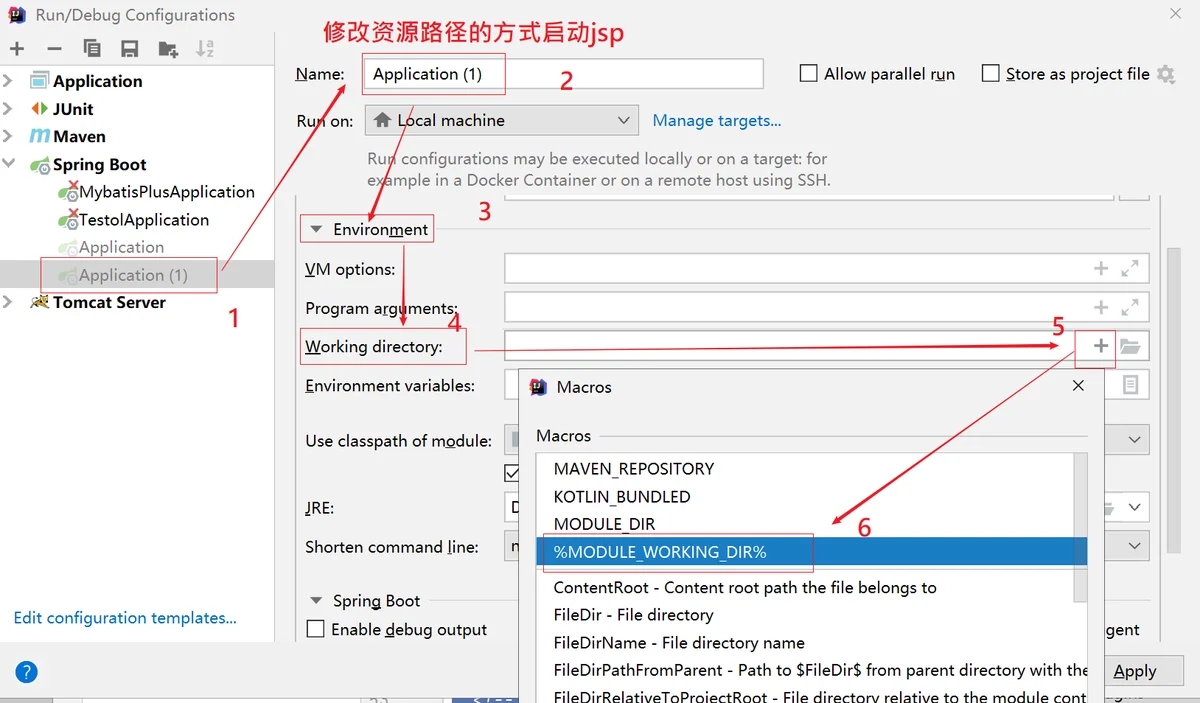The height and width of the screenshot is (703, 1200).
Task: Open Use classpath of module dropdown
Action: [x=1135, y=440]
